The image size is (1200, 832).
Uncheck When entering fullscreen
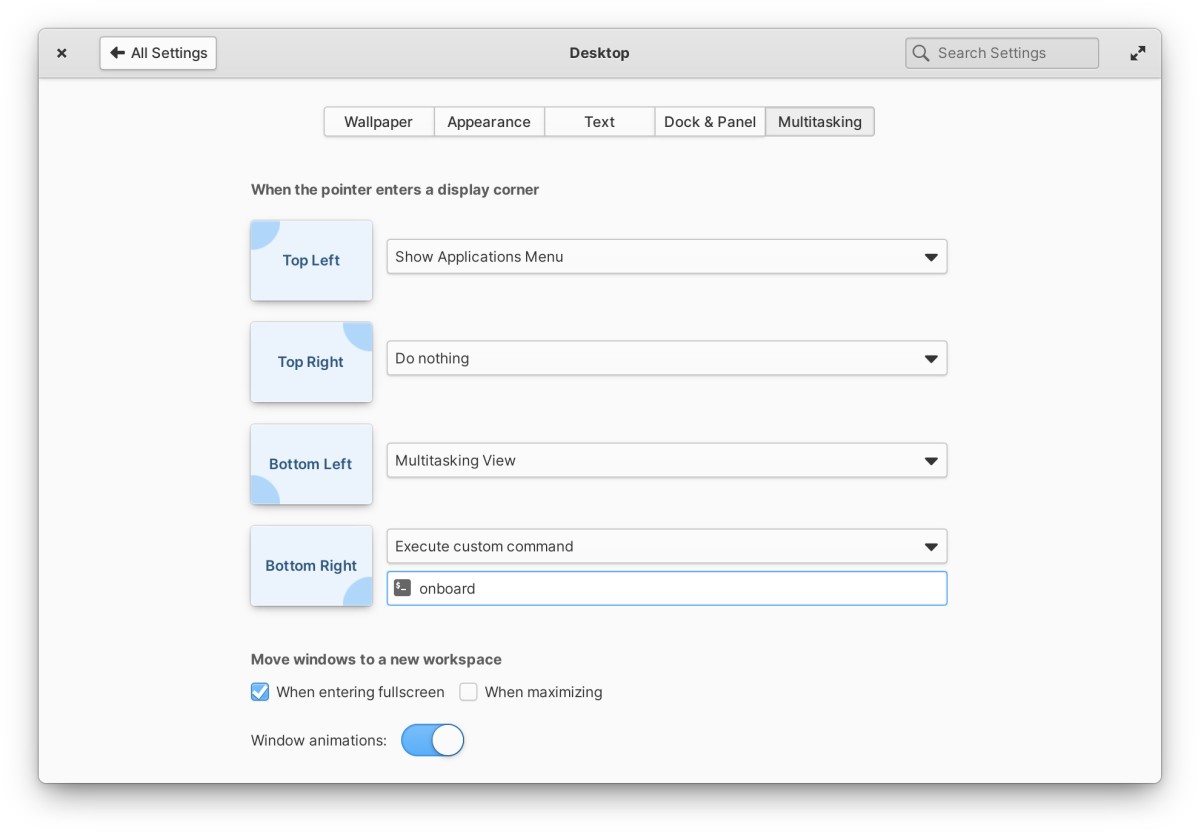point(260,691)
